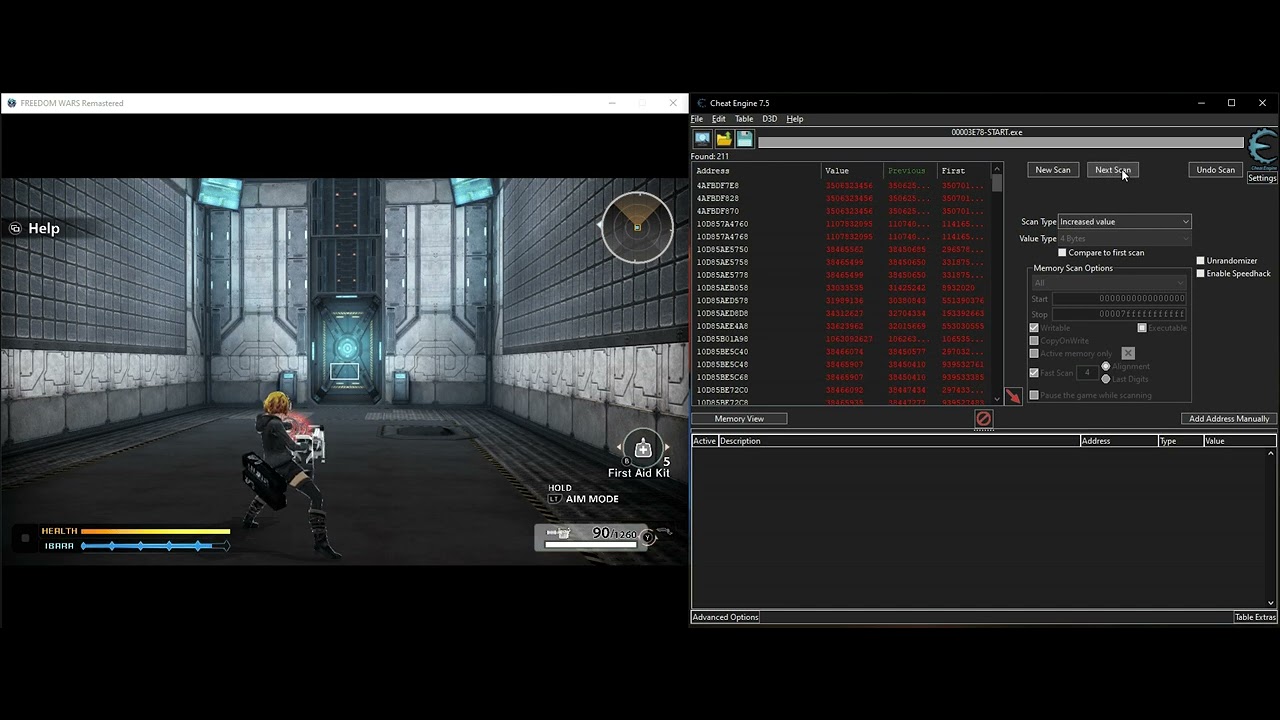The height and width of the screenshot is (720, 1280).
Task: Click the save floppy disk icon
Action: point(745,139)
